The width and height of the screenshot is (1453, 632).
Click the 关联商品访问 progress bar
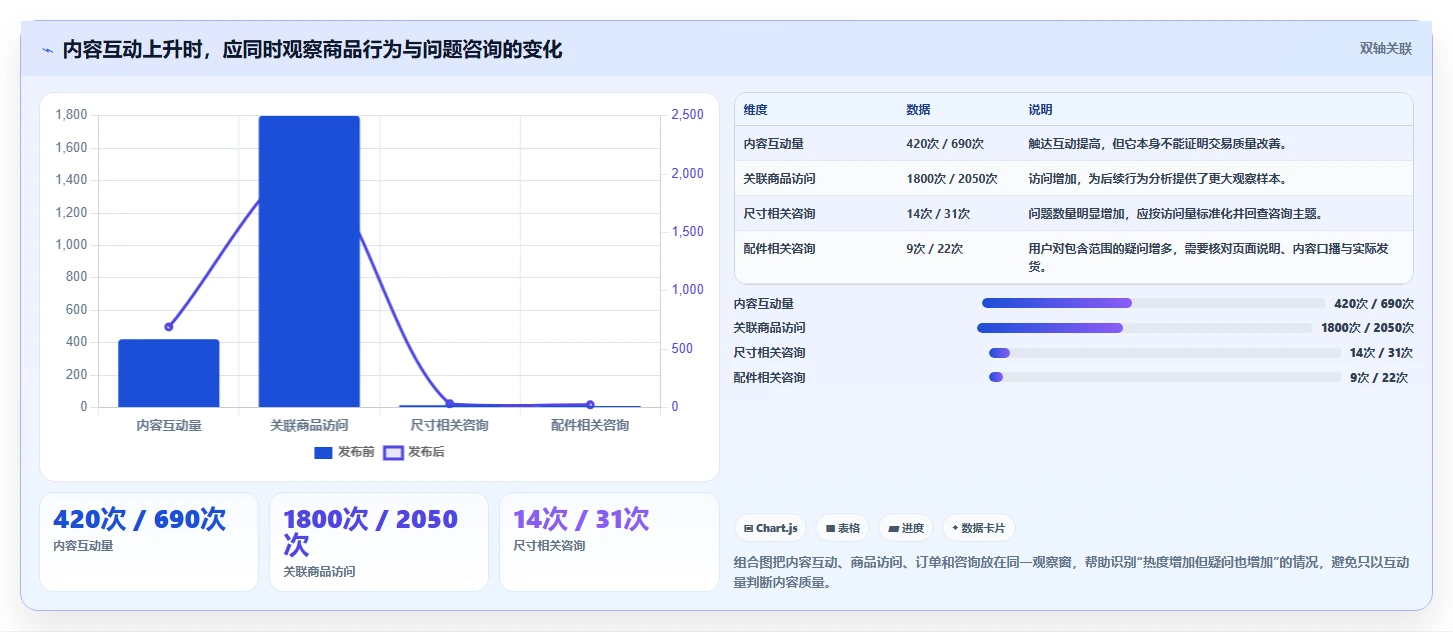1144,328
